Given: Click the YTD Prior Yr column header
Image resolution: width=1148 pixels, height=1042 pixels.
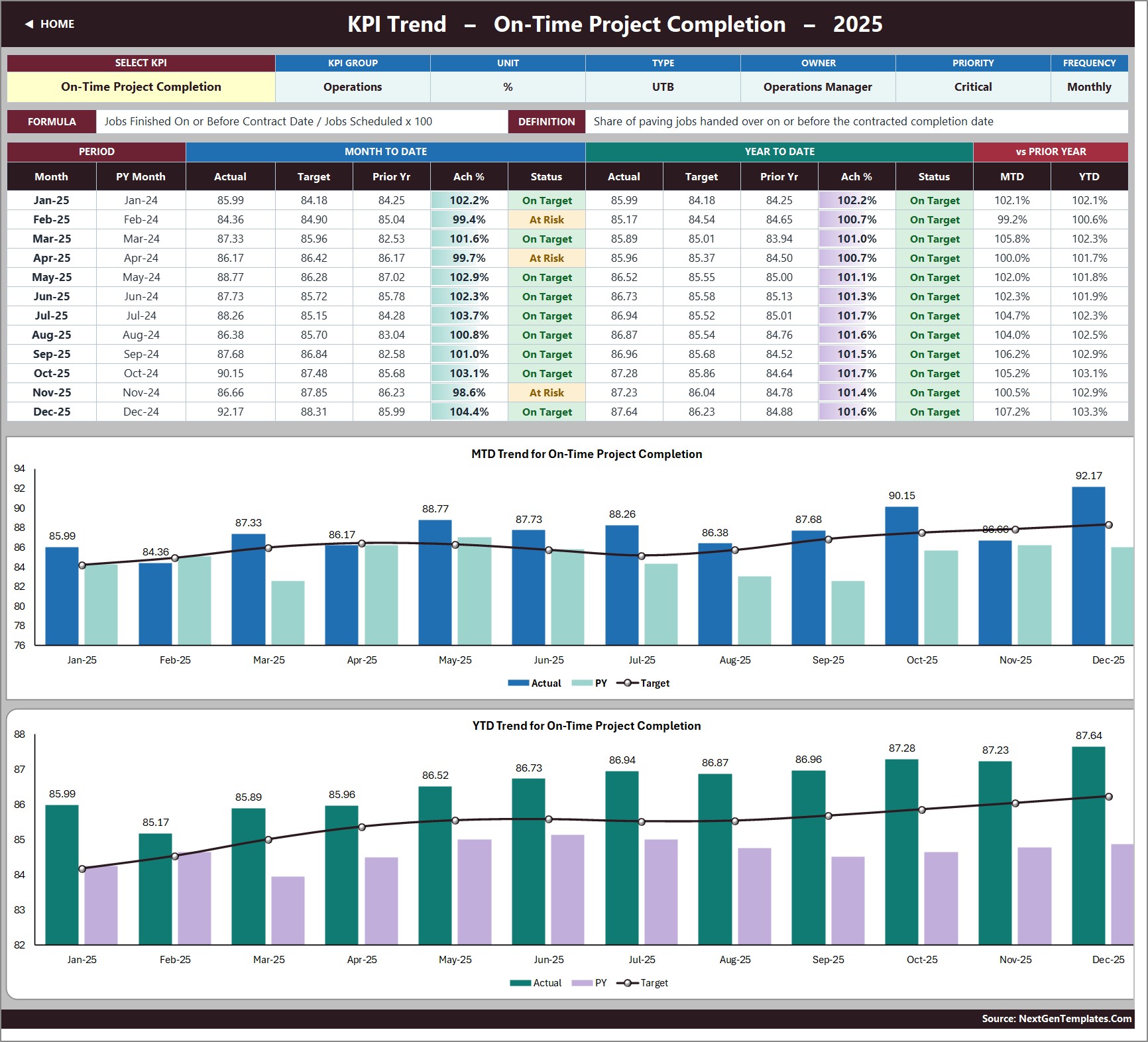Looking at the screenshot, I should pos(779,177).
